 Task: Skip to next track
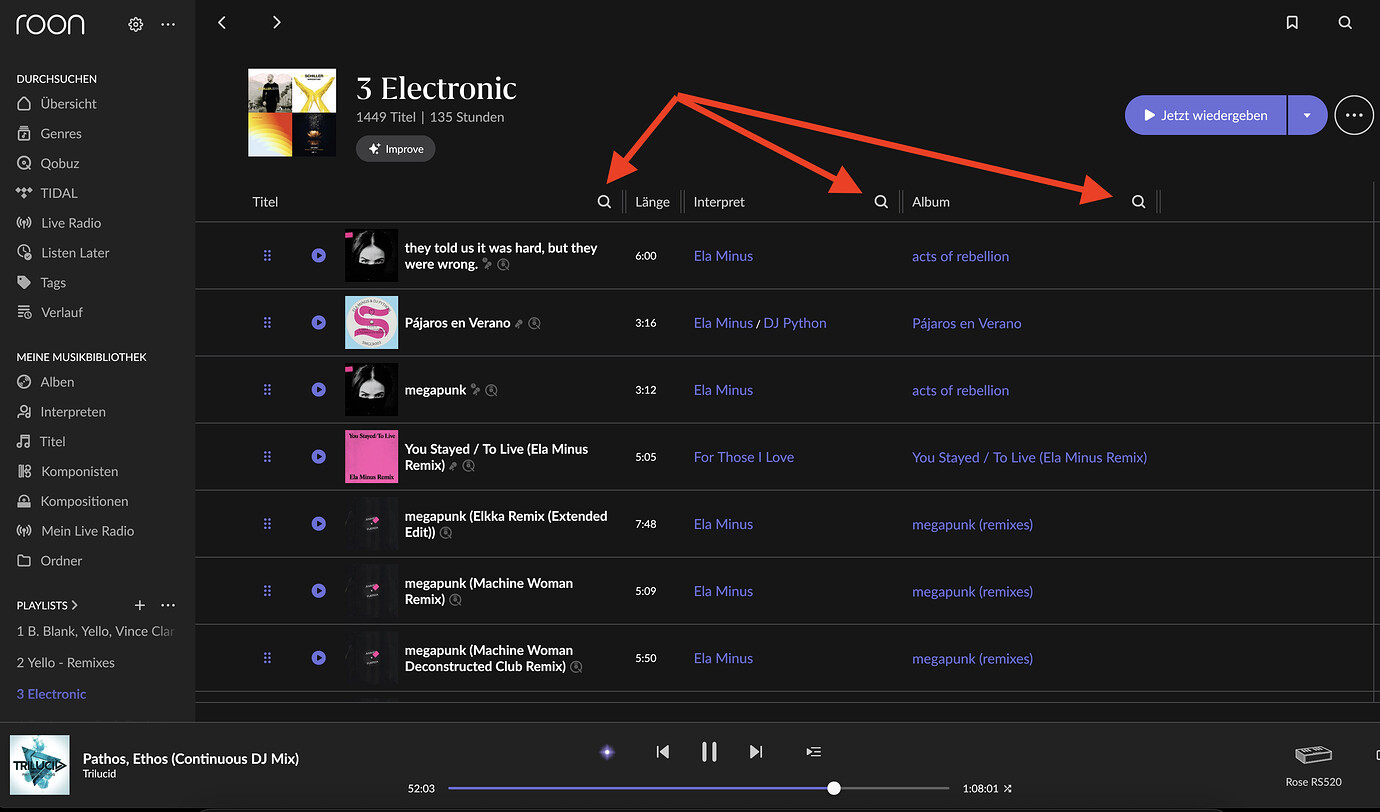click(x=756, y=752)
